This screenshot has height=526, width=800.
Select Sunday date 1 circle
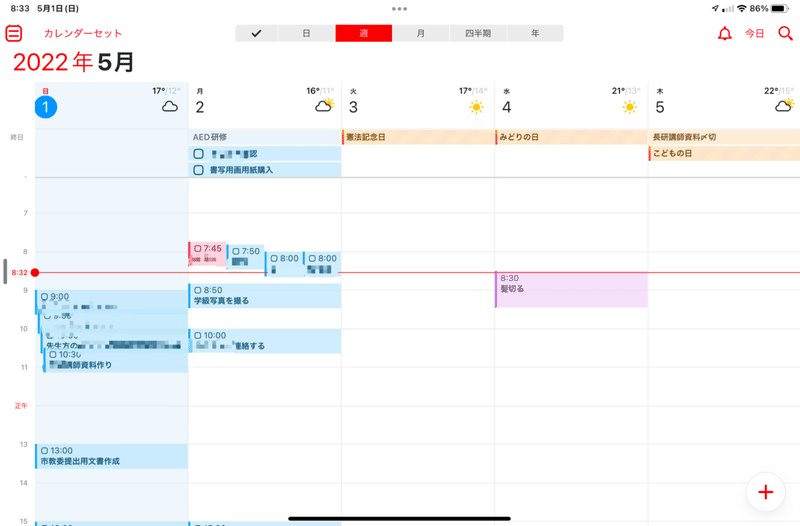coord(45,107)
